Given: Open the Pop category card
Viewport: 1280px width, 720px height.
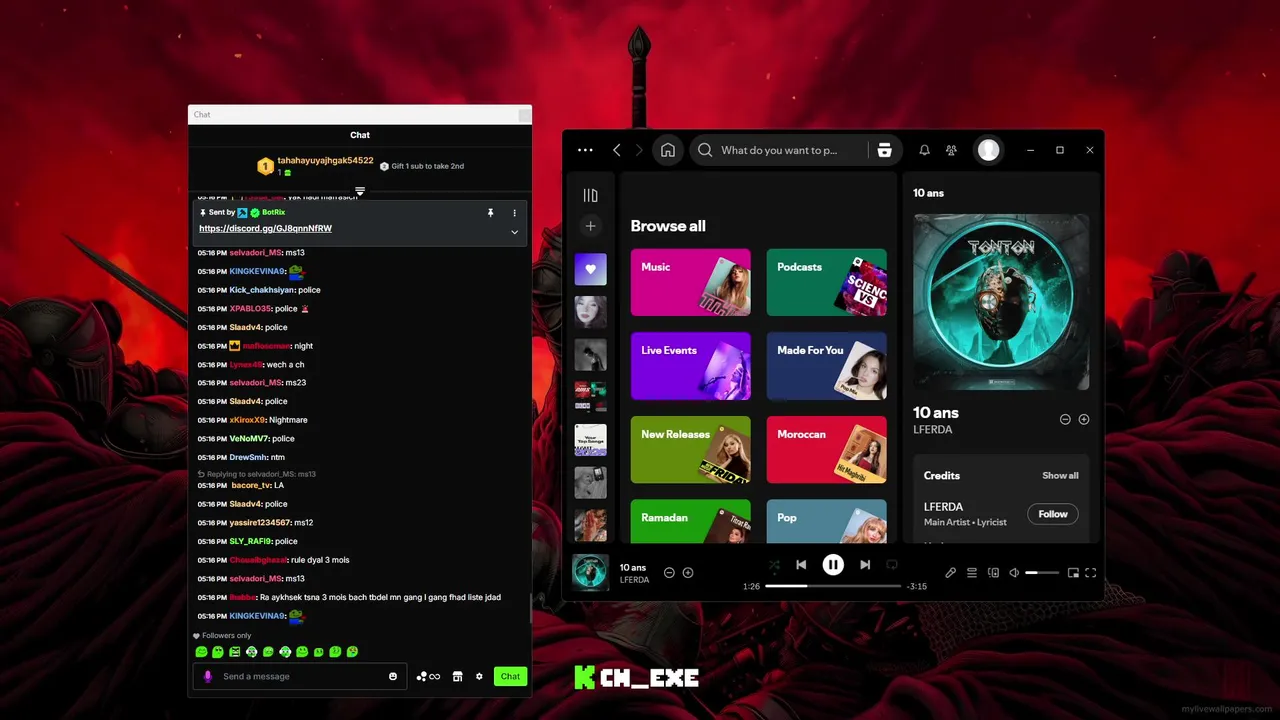Looking at the screenshot, I should pos(826,521).
